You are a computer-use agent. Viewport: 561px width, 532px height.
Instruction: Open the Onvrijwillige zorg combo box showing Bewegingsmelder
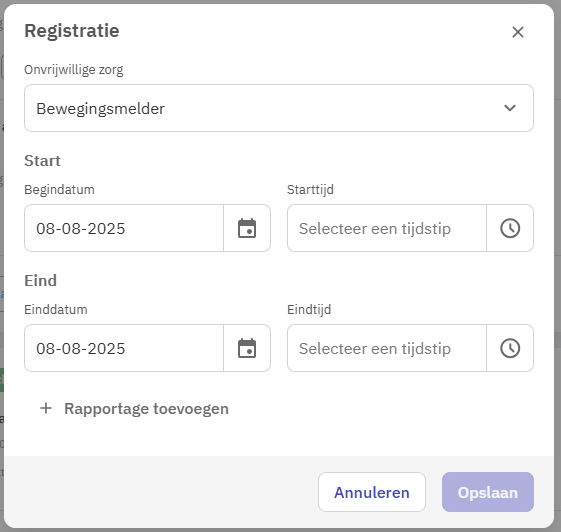[279, 108]
